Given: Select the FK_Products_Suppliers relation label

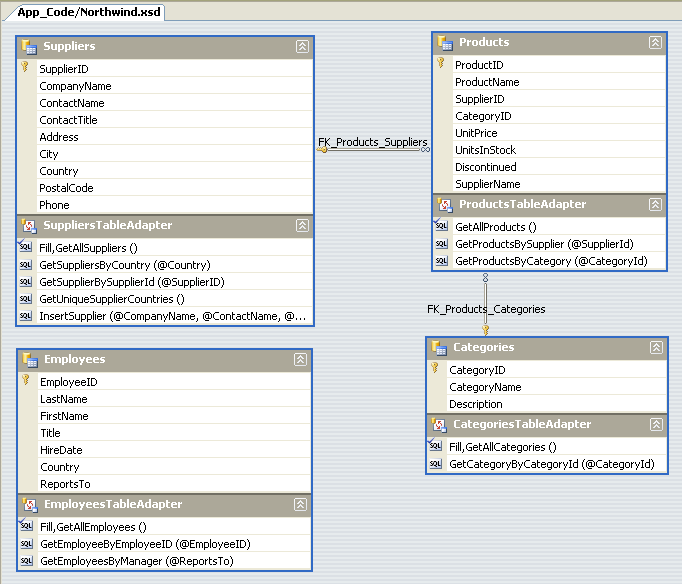Looking at the screenshot, I should tap(373, 142).
